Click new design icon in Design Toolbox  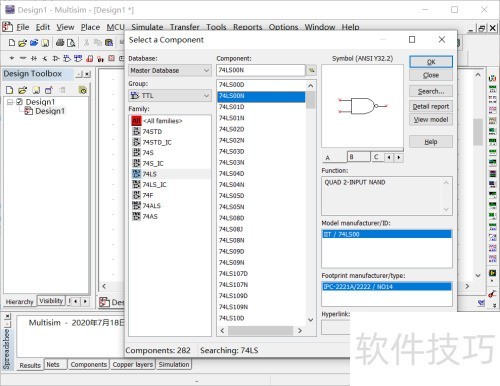point(10,90)
